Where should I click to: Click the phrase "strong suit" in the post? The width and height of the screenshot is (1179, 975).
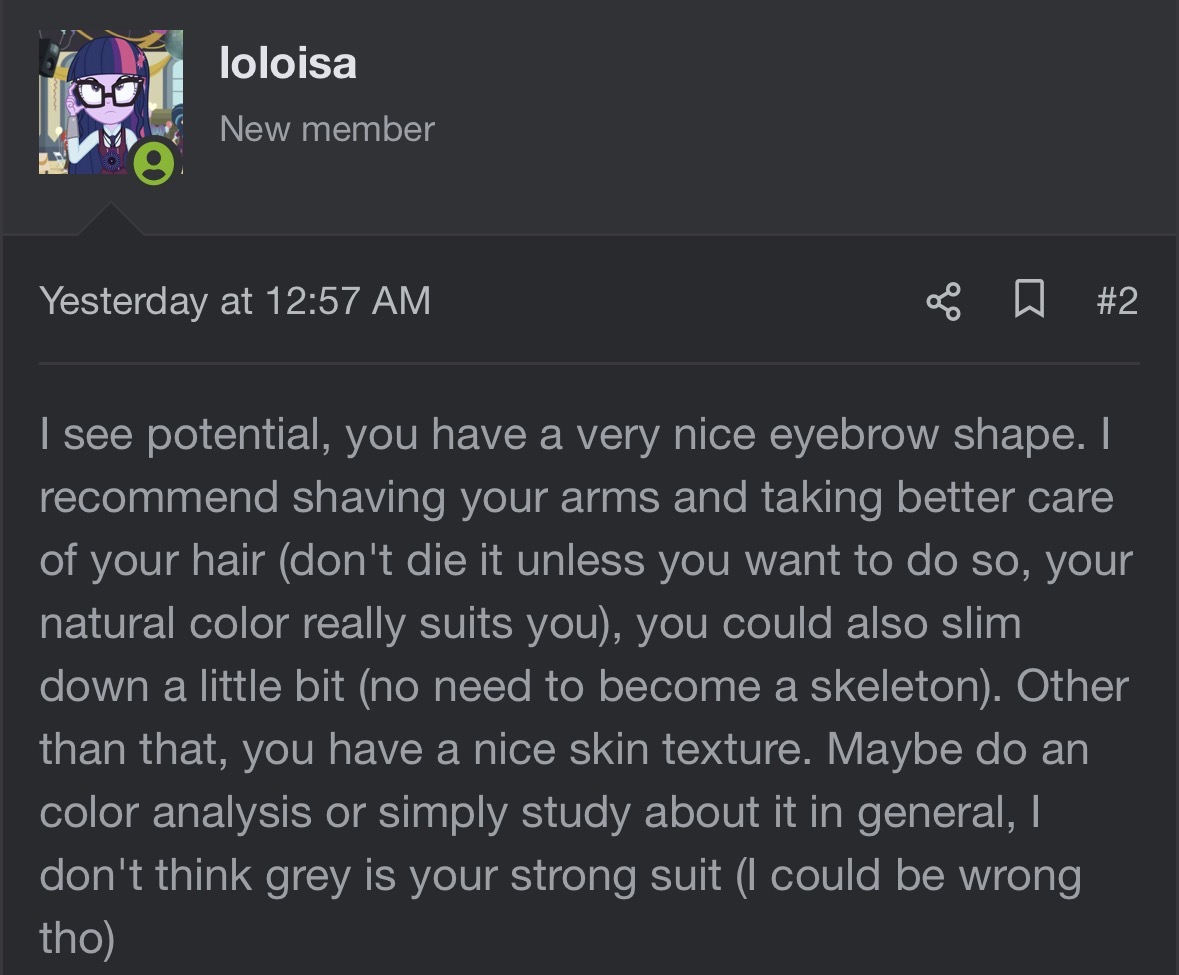[616, 875]
